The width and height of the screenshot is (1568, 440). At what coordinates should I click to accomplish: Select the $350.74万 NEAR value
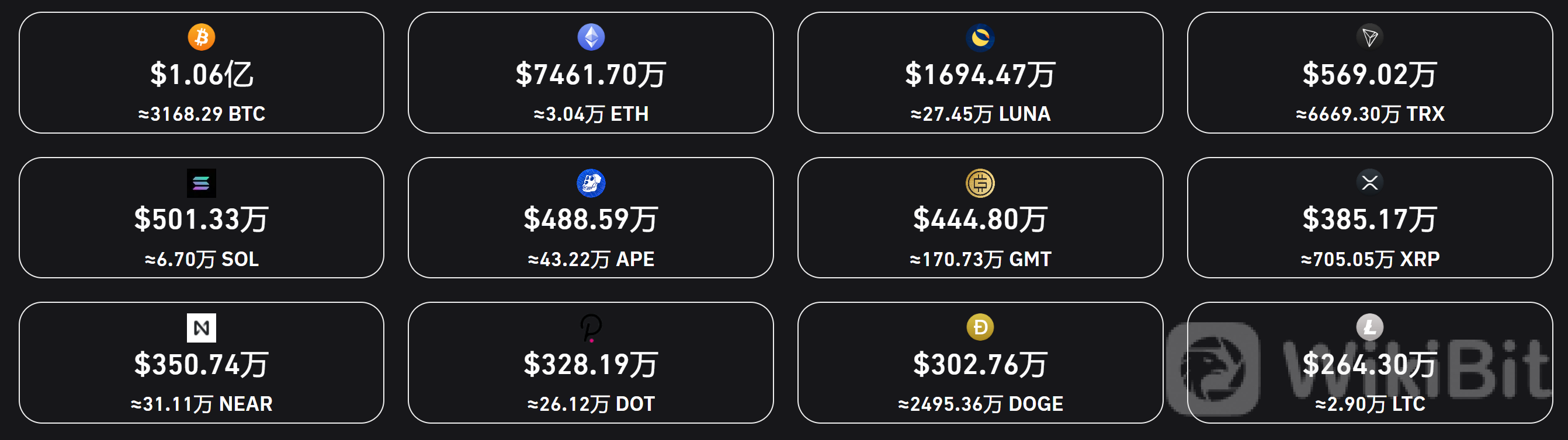click(x=202, y=365)
